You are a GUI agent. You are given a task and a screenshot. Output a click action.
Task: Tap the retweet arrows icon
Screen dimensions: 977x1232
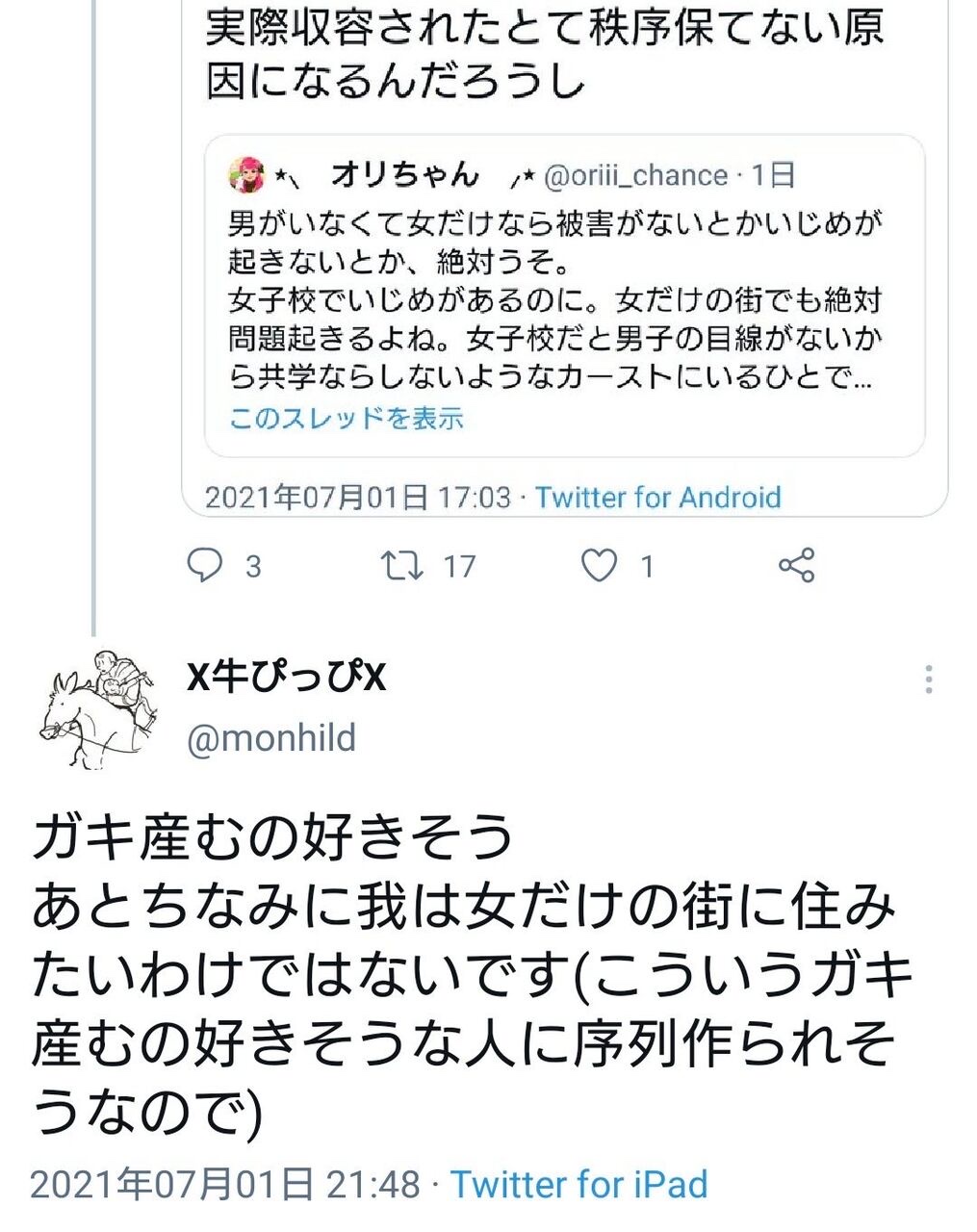(401, 565)
